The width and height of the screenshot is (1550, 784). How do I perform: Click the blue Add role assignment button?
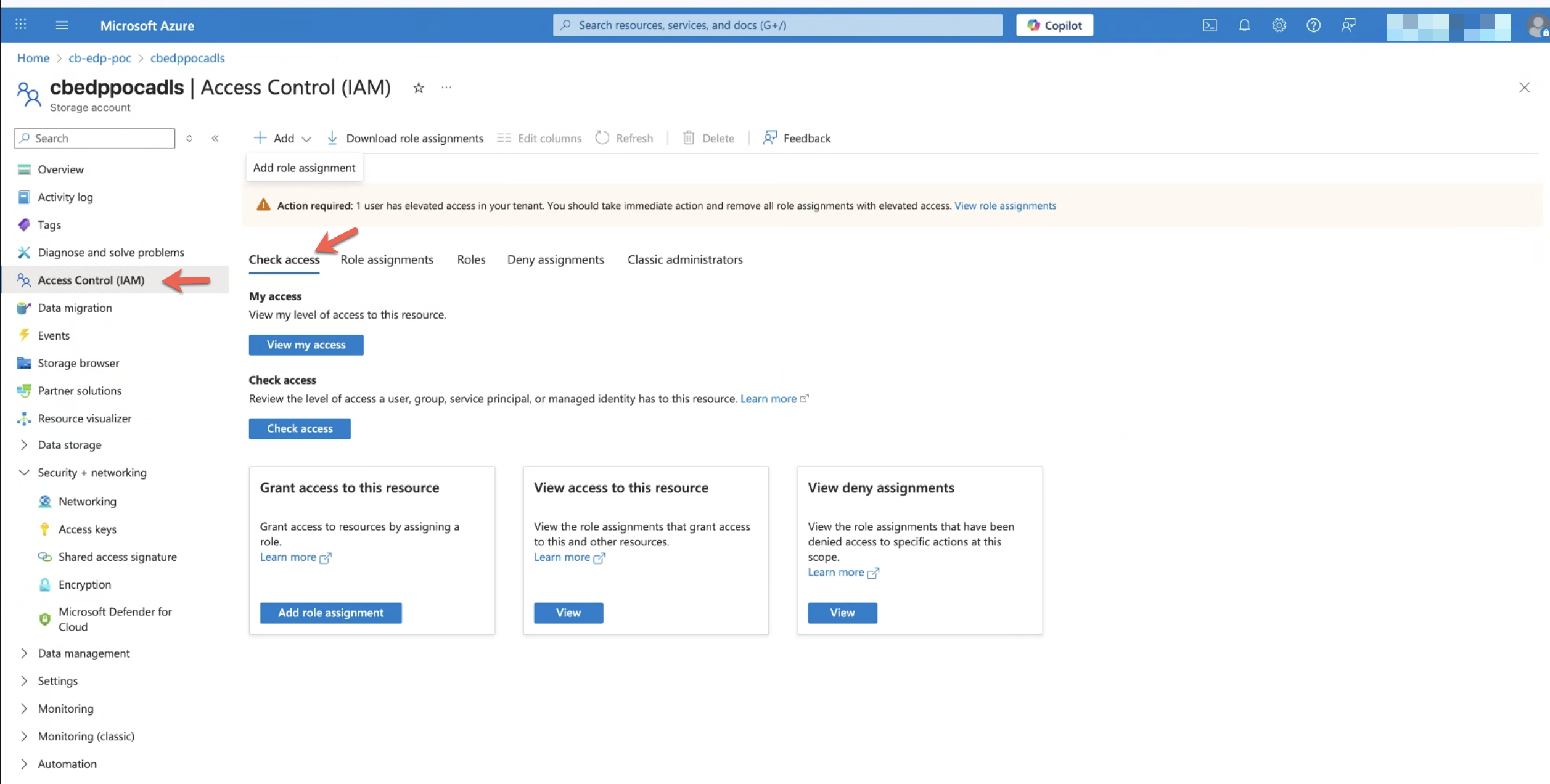click(330, 613)
